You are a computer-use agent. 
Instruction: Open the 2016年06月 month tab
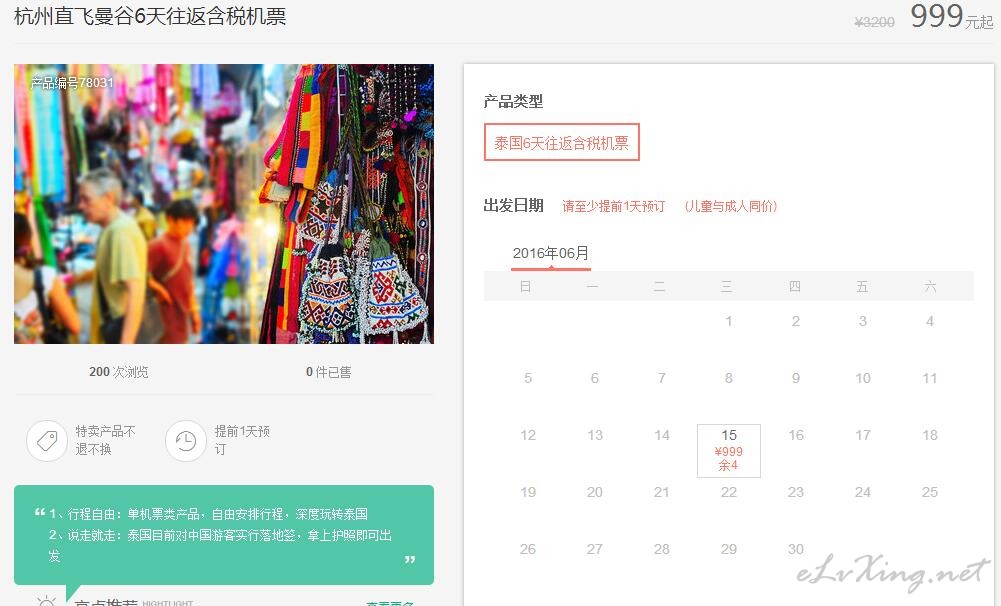click(550, 254)
